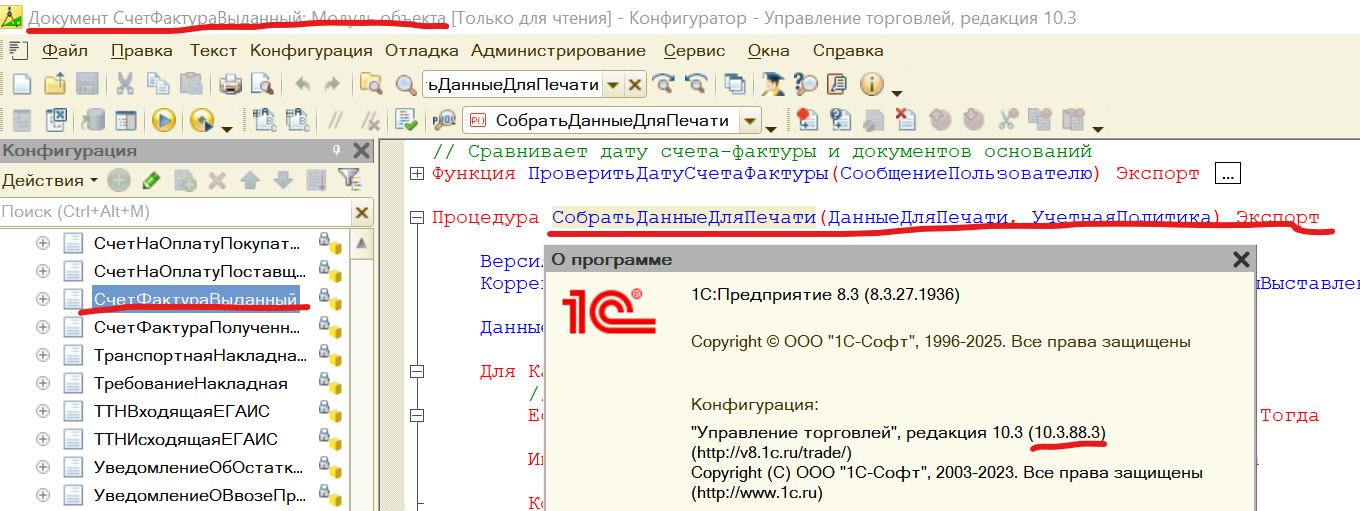
Task: Open the configuration window icon
Action: (x=126, y=121)
